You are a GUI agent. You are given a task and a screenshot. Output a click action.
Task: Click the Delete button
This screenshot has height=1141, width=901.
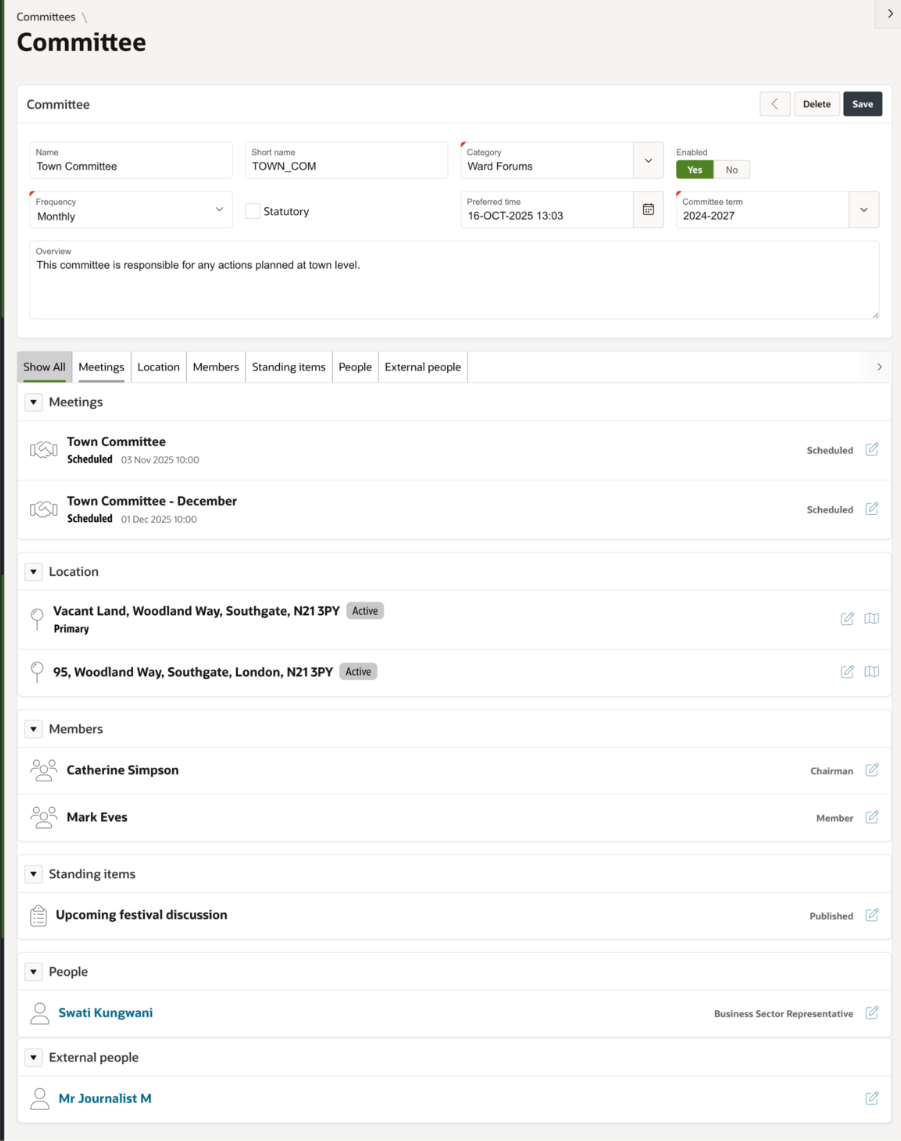(x=816, y=103)
